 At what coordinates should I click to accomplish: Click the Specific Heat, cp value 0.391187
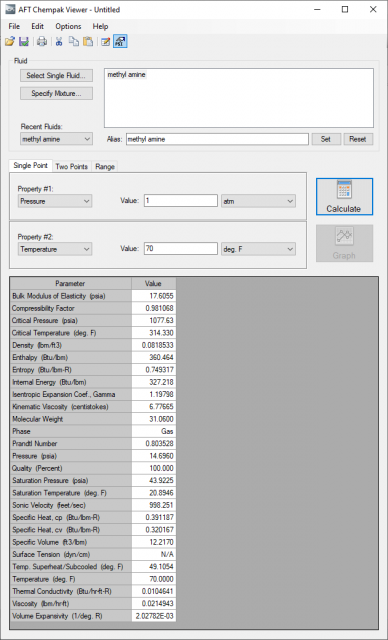pos(153,517)
